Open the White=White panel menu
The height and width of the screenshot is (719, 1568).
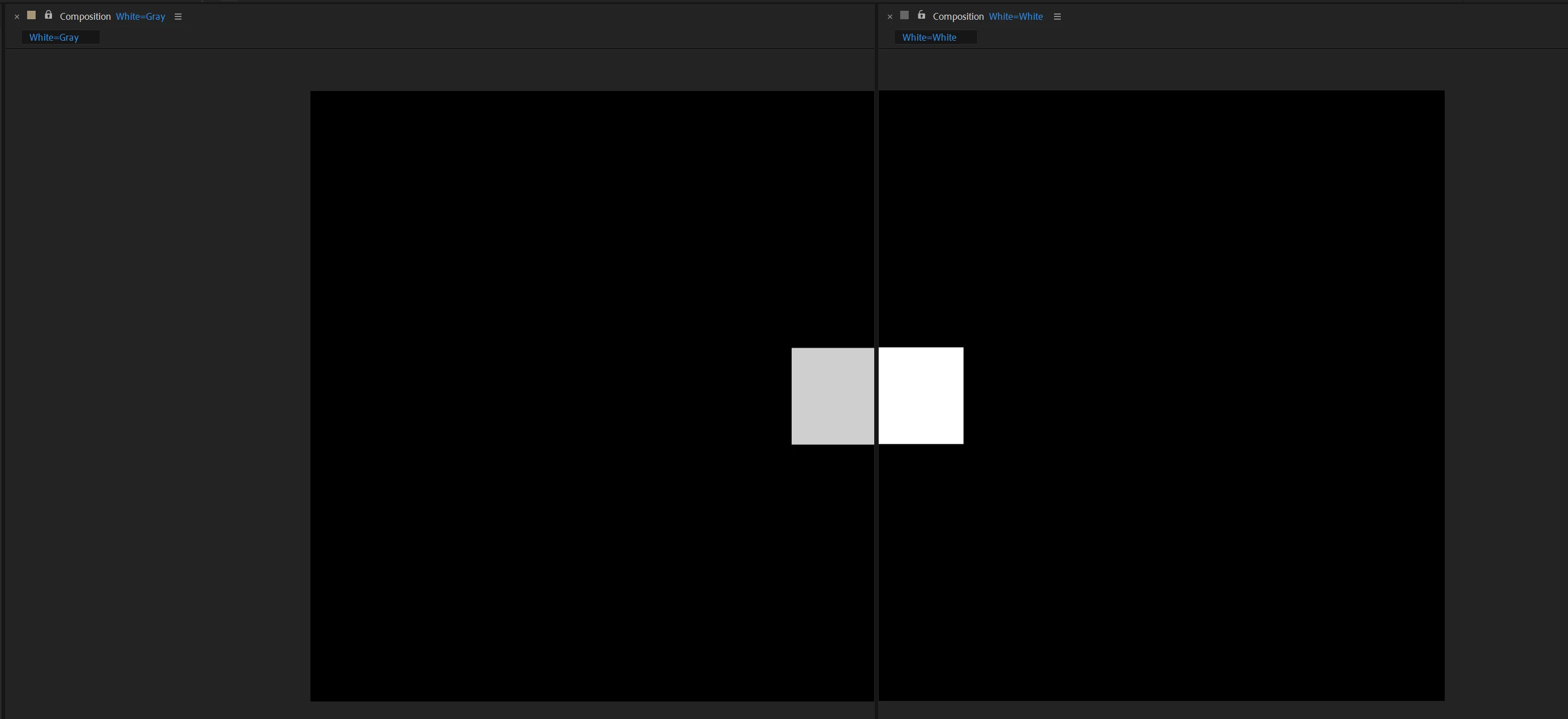point(1057,16)
